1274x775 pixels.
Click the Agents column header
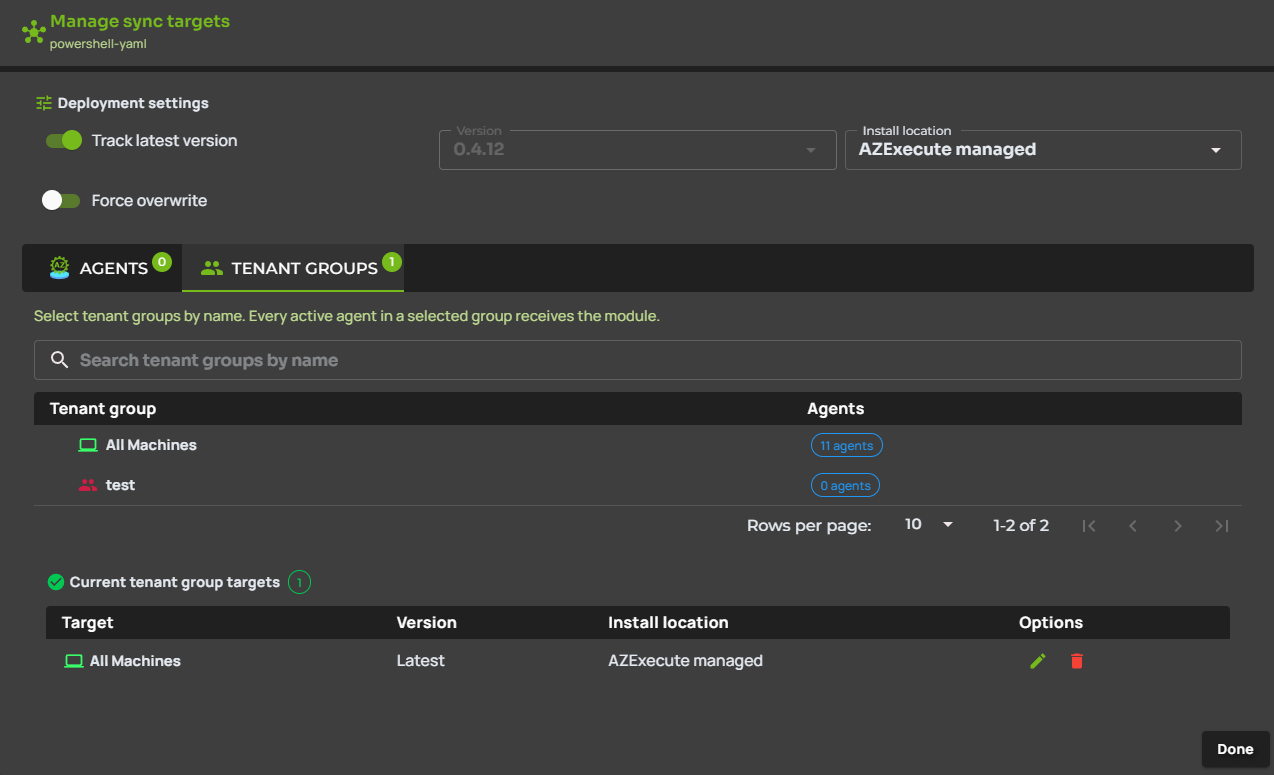click(836, 408)
